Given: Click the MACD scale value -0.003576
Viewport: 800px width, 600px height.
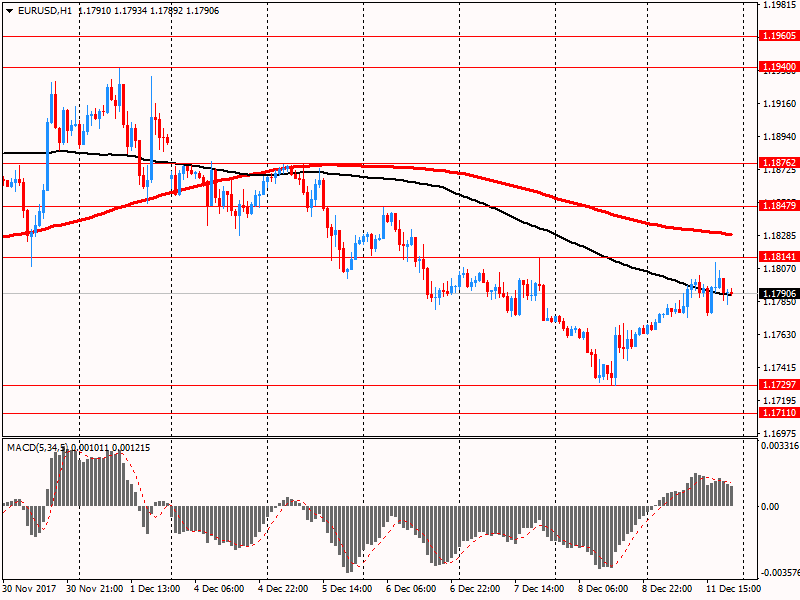Looking at the screenshot, I should [780, 573].
